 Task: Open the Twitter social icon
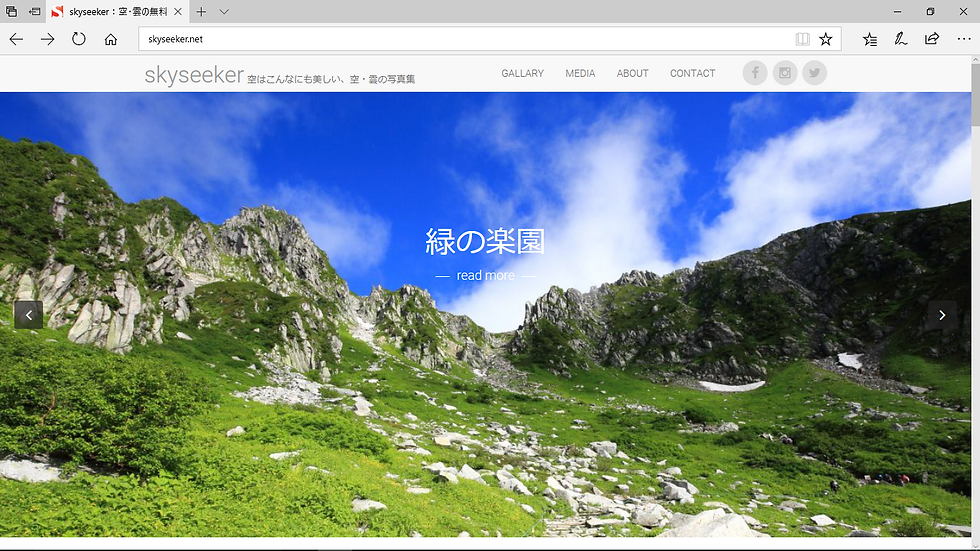[x=814, y=73]
